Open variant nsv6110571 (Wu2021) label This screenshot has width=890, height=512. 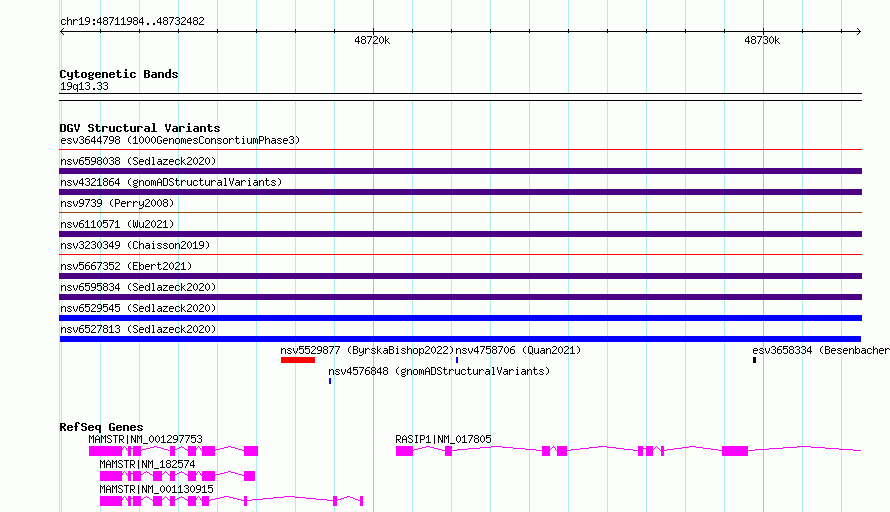point(117,224)
